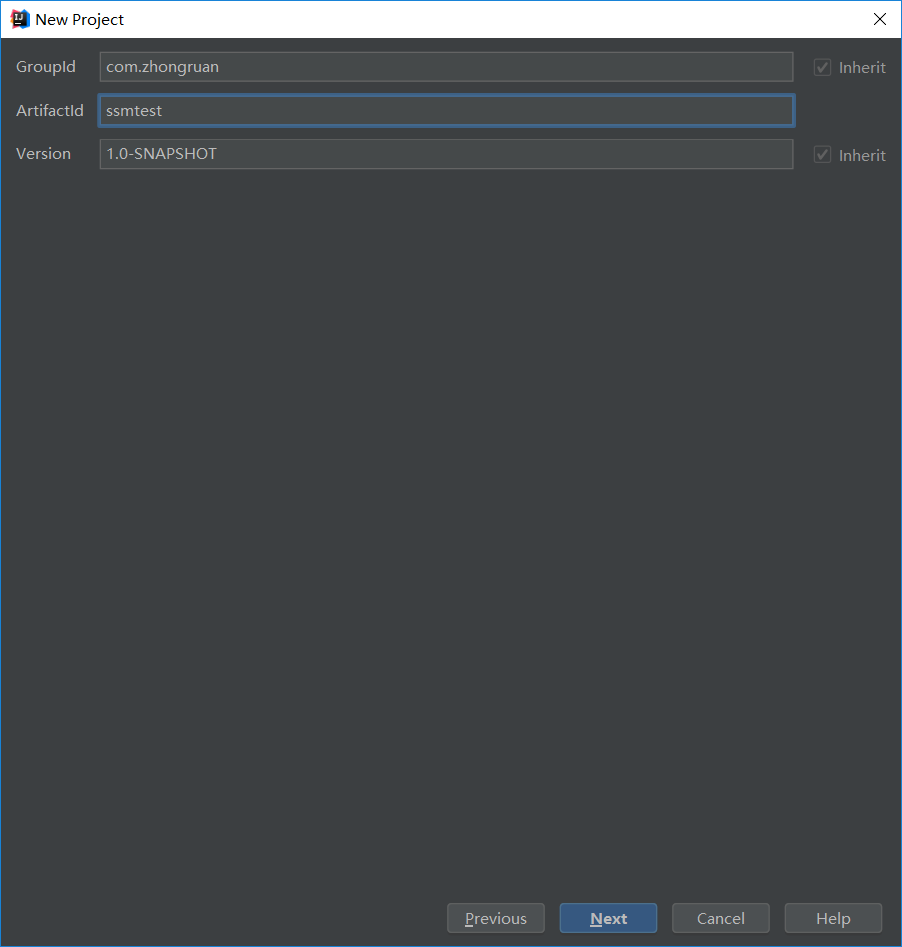This screenshot has height=947, width=902.
Task: Focus the ArtifactId field containing ssmtest
Action: click(446, 111)
